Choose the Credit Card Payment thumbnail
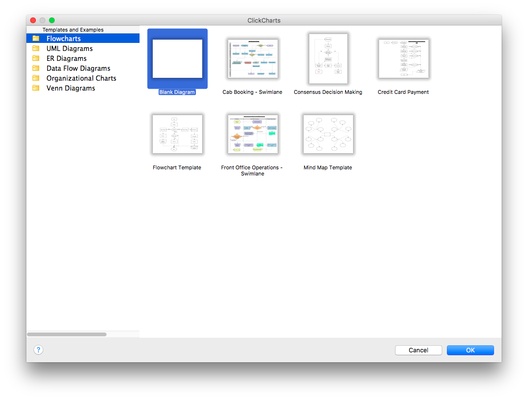528x400 pixels. point(404,59)
